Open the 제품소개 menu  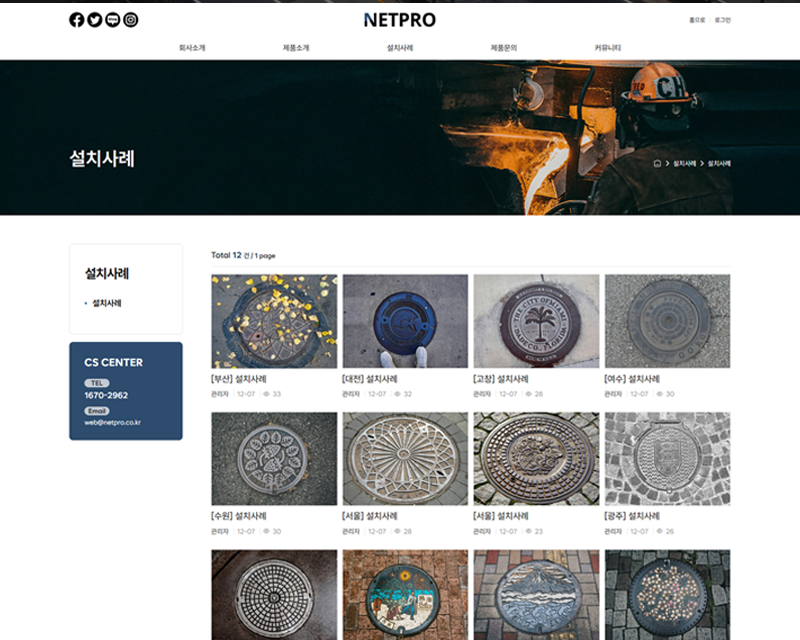[296, 48]
